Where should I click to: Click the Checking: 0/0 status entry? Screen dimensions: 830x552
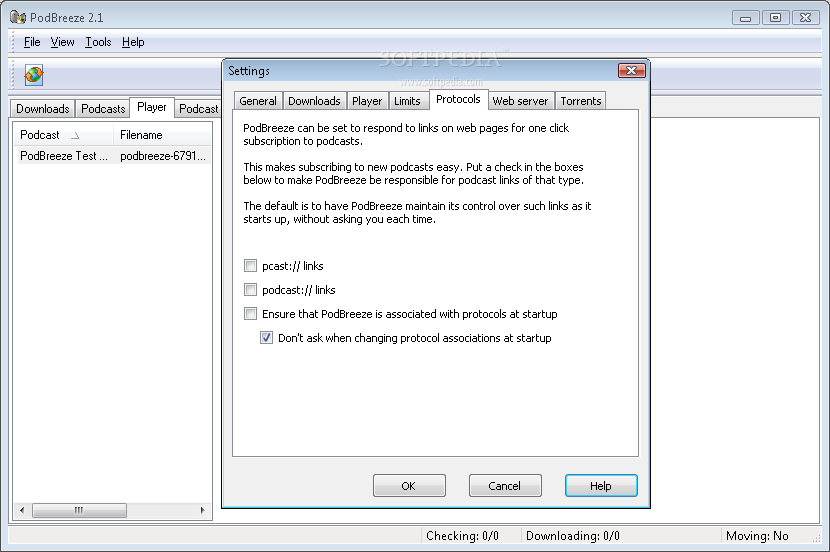coord(463,536)
